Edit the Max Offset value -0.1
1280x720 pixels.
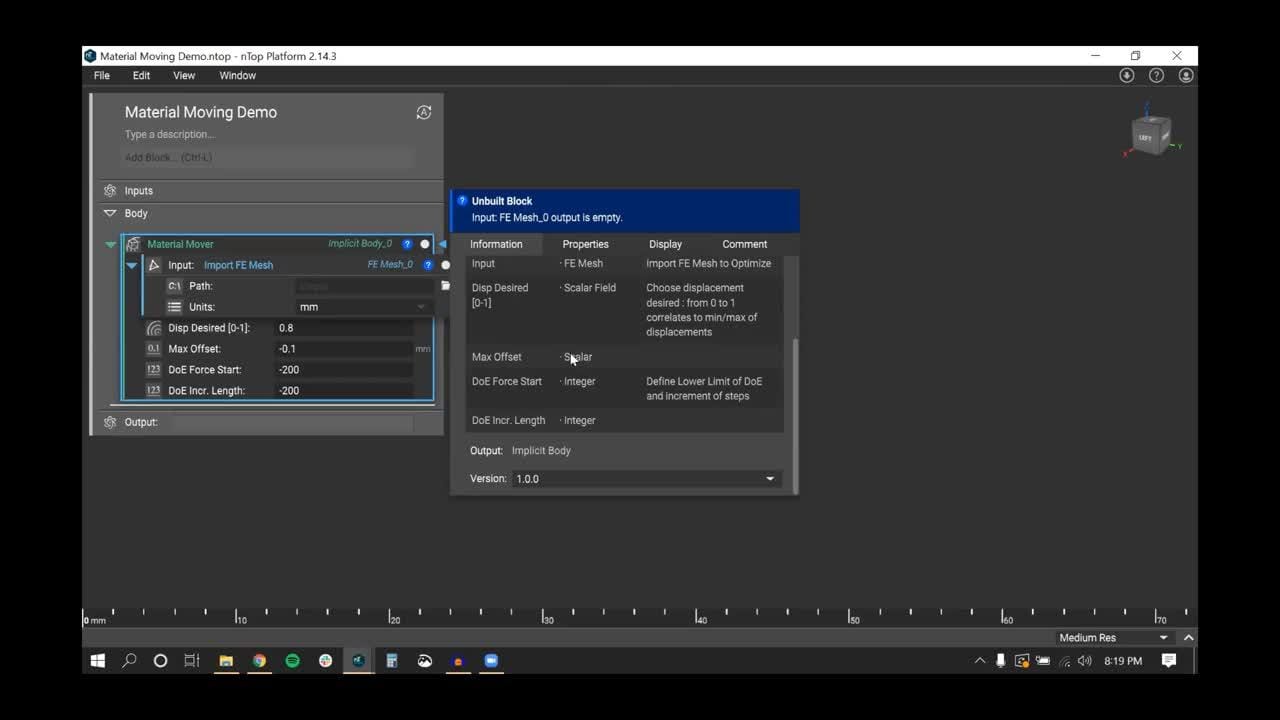point(344,349)
